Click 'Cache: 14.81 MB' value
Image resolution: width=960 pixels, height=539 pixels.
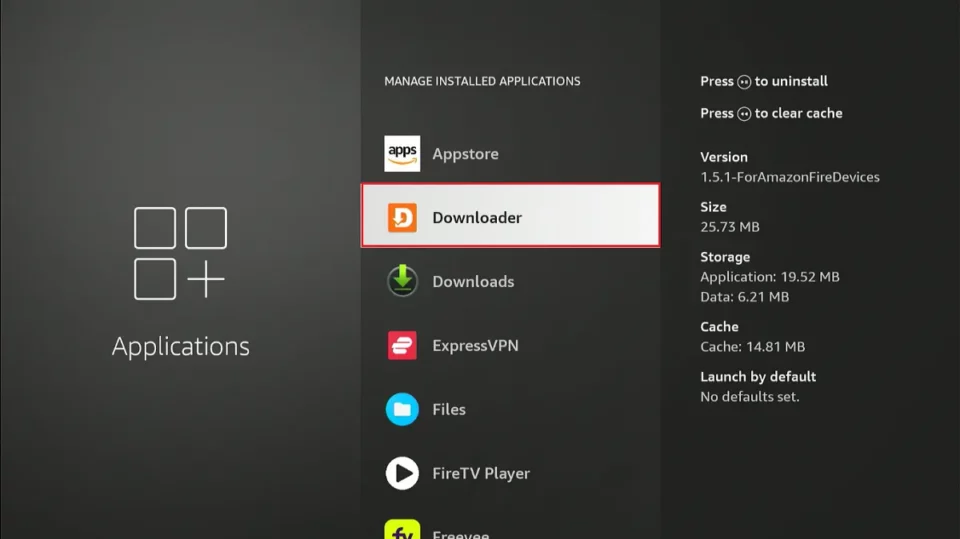[752, 347]
